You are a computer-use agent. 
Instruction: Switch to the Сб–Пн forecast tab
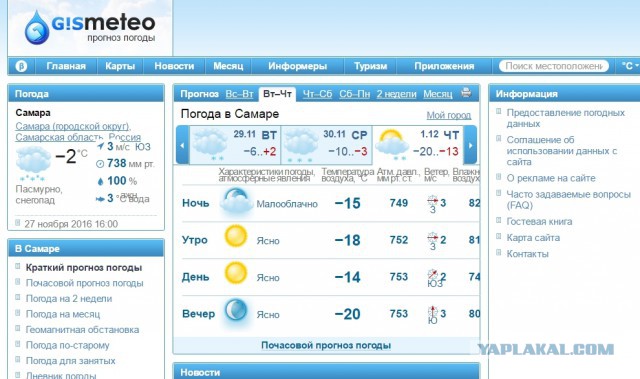click(354, 94)
